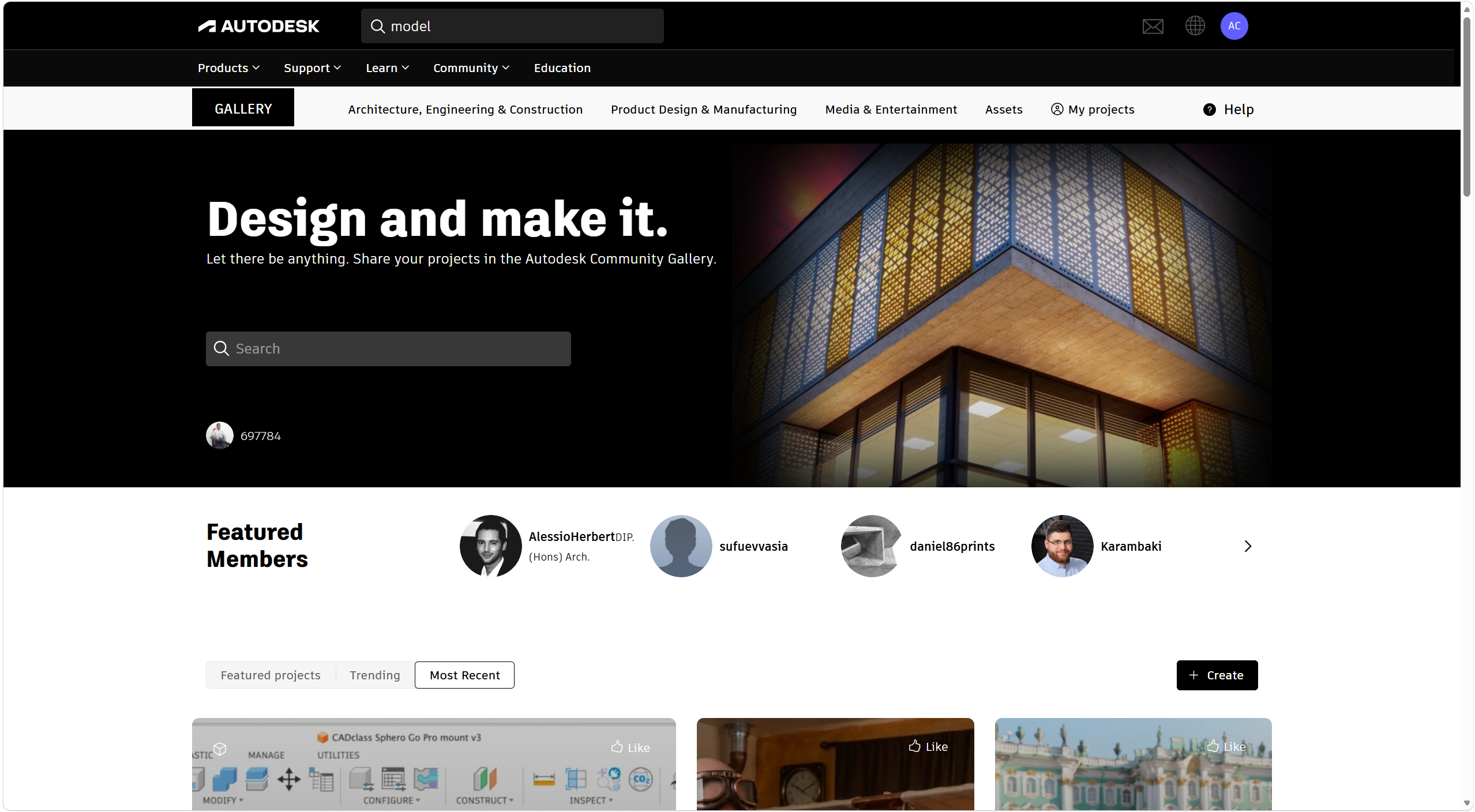Open sufuevvasia's profile name

pyautogui.click(x=753, y=546)
